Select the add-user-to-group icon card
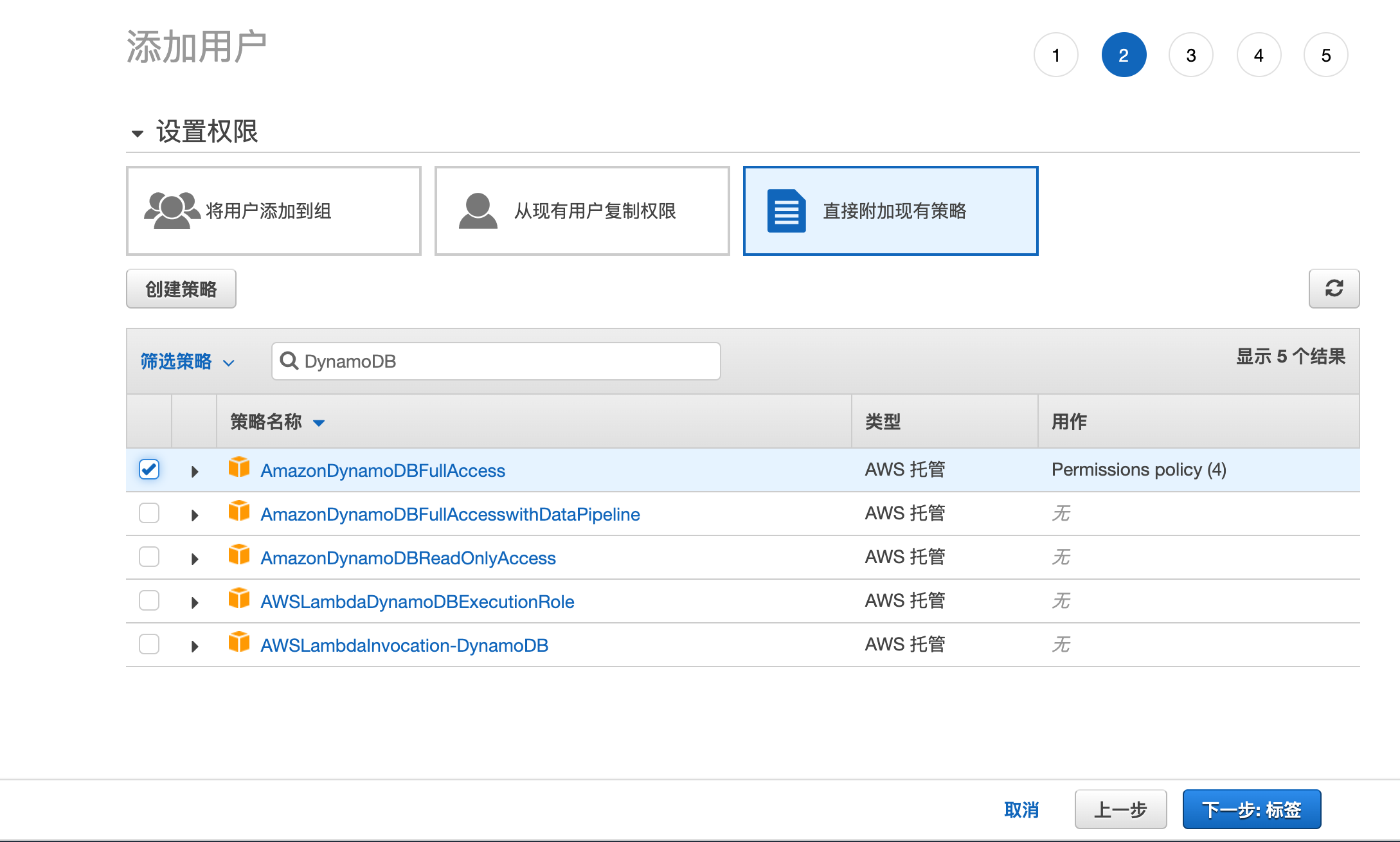 pyautogui.click(x=273, y=211)
